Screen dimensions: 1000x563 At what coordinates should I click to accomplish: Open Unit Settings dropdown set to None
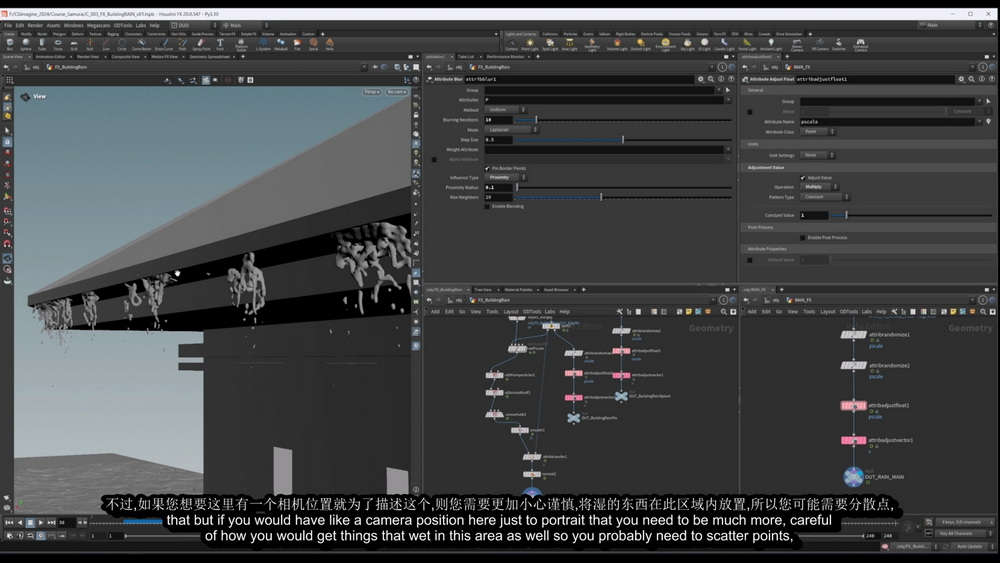(x=818, y=155)
